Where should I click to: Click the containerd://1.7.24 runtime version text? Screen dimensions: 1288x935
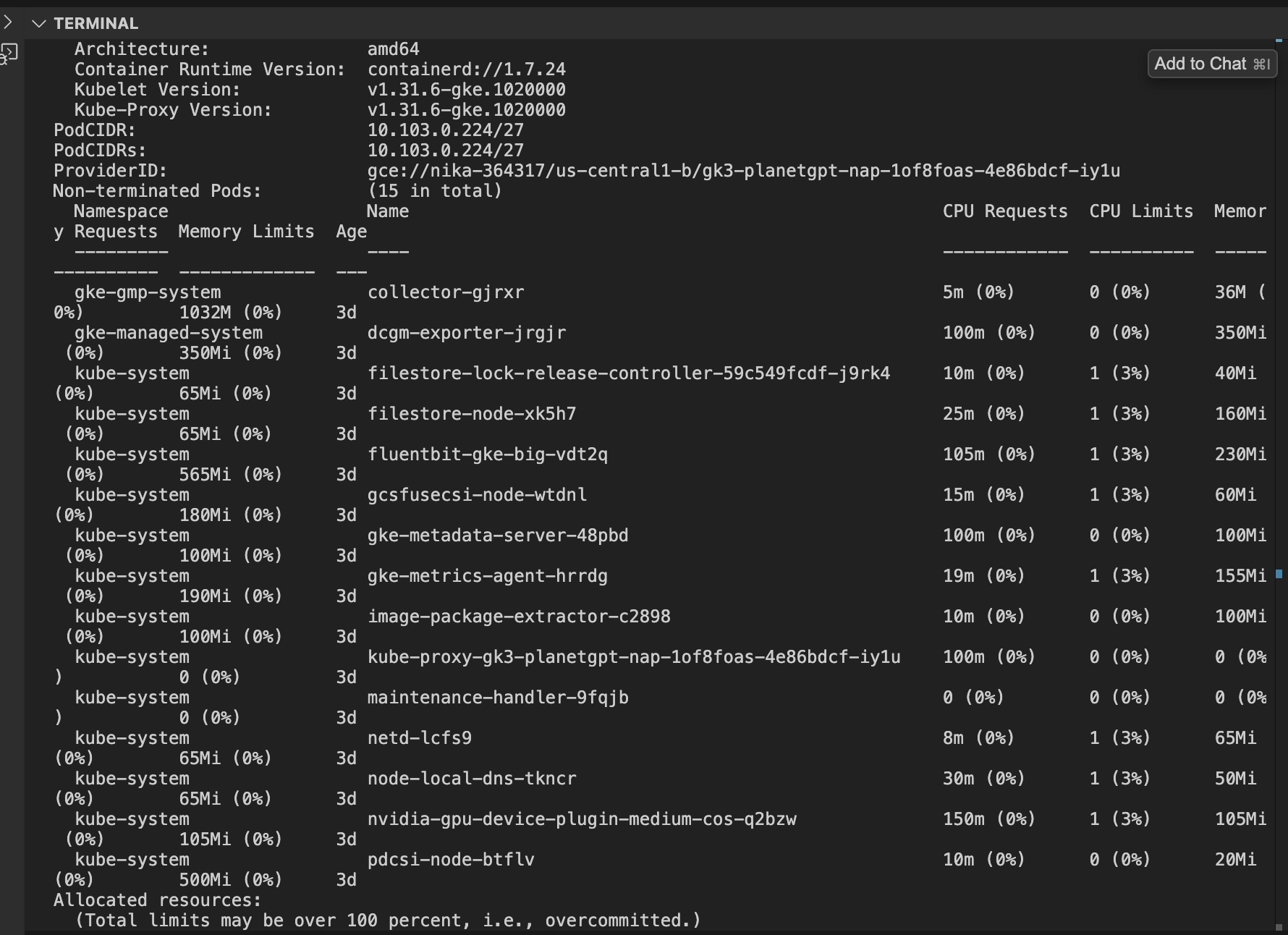tap(466, 69)
